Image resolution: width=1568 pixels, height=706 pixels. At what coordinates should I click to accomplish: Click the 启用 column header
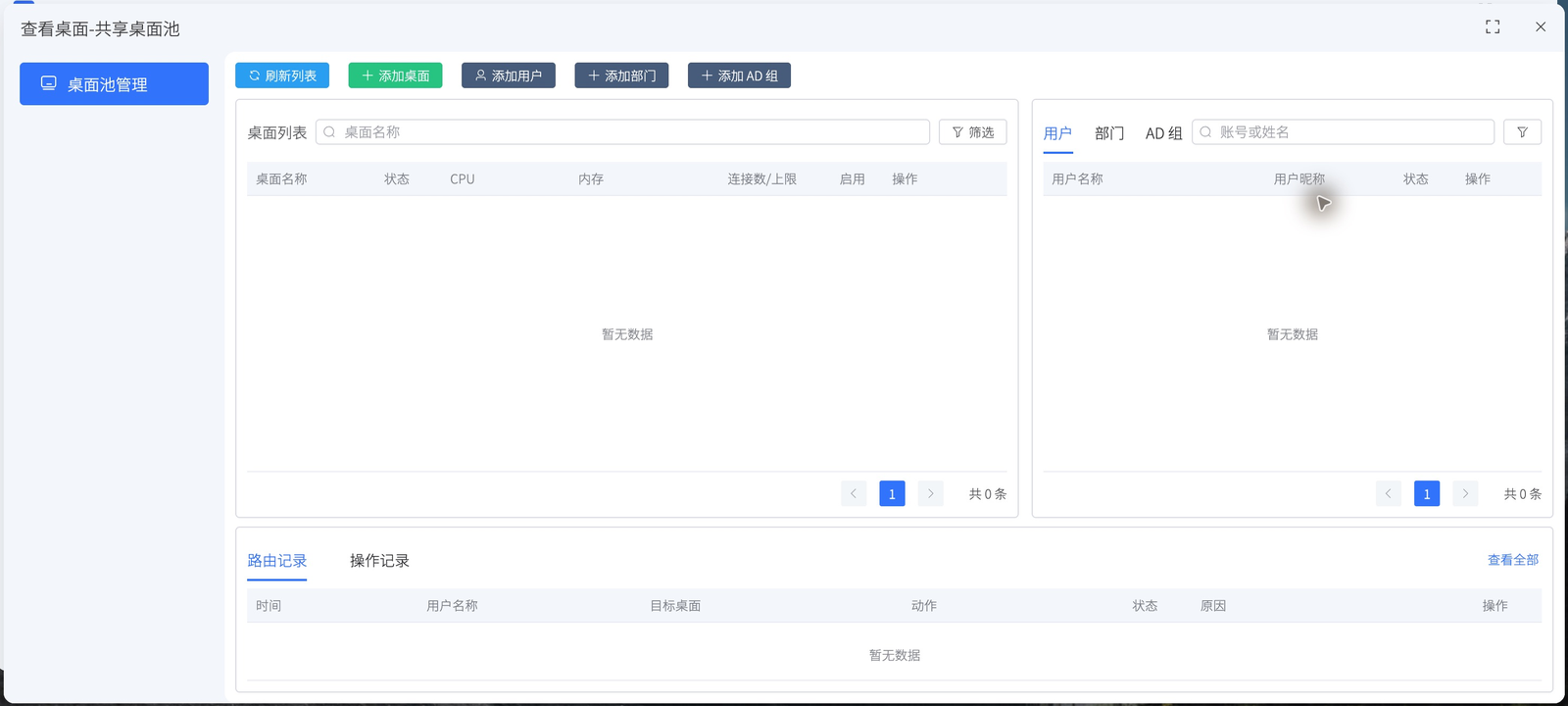(x=853, y=179)
